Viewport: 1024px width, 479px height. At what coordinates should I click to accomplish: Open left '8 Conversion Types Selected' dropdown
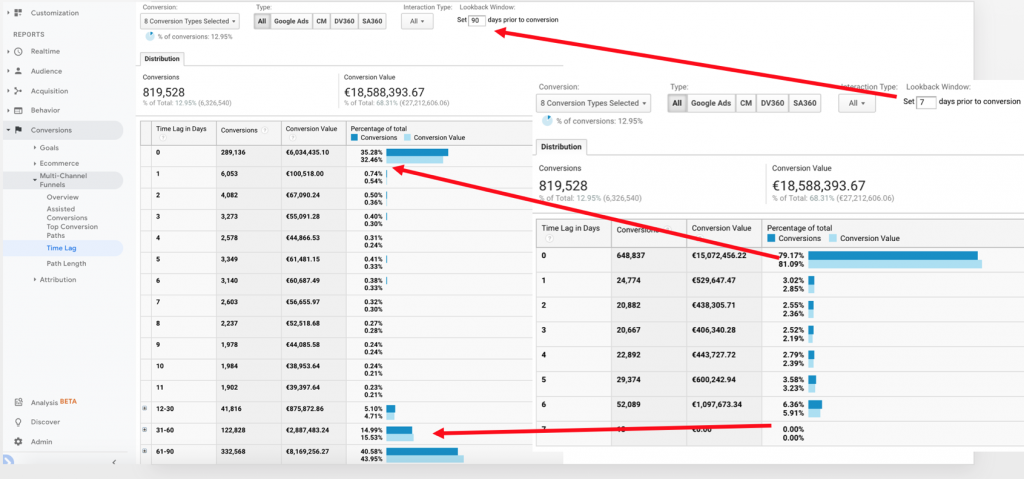tap(191, 20)
